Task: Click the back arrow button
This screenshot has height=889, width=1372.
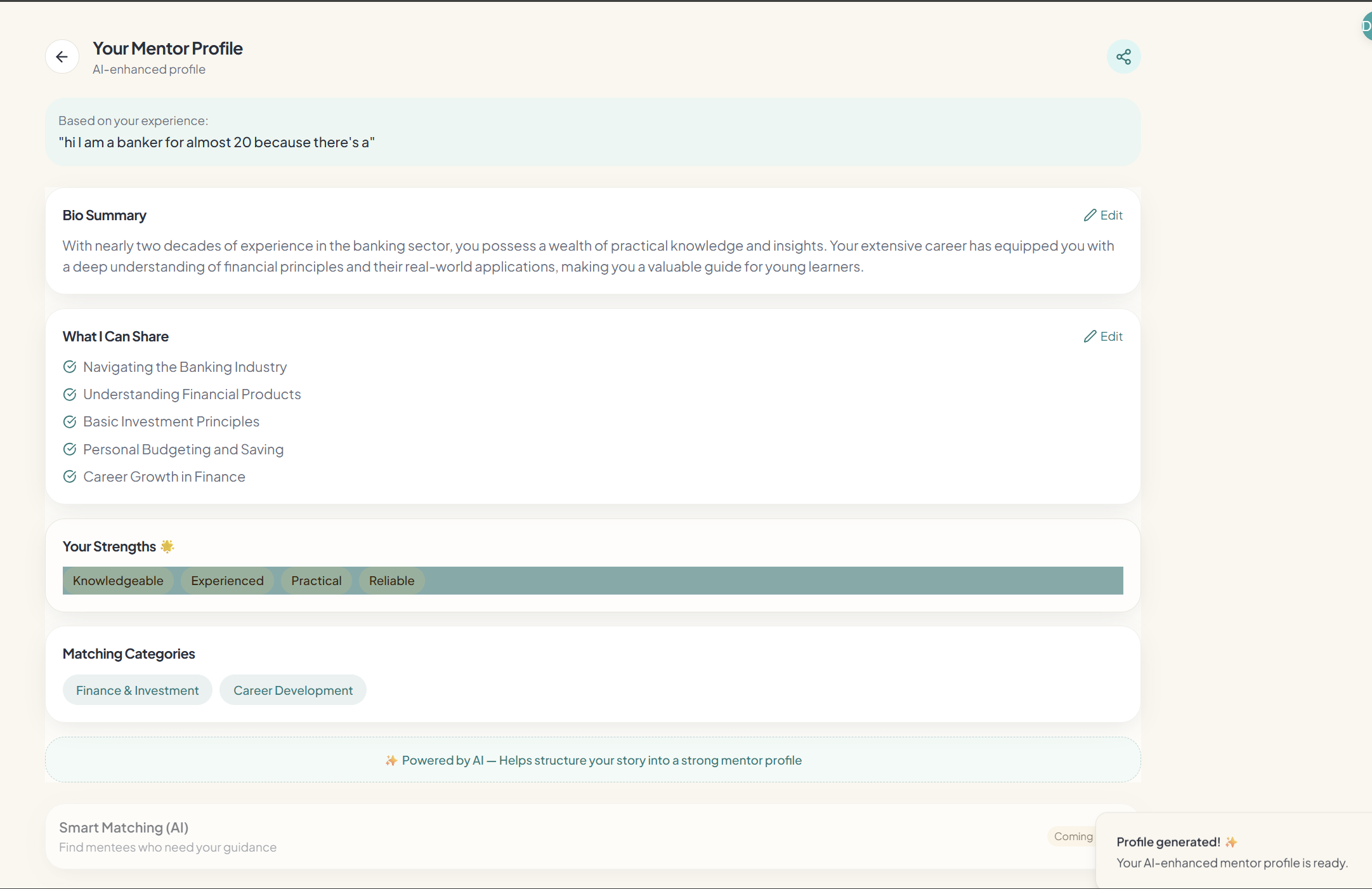Action: pos(62,57)
